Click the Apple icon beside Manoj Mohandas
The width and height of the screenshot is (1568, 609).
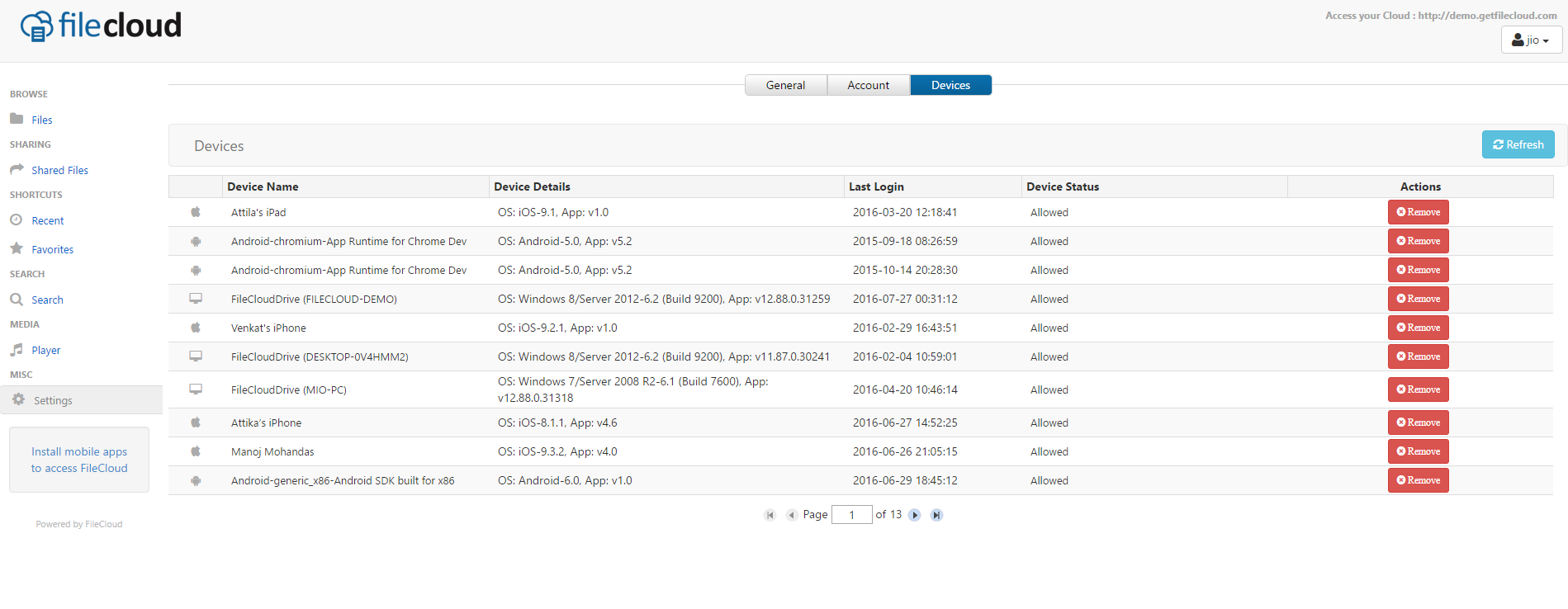coord(196,451)
